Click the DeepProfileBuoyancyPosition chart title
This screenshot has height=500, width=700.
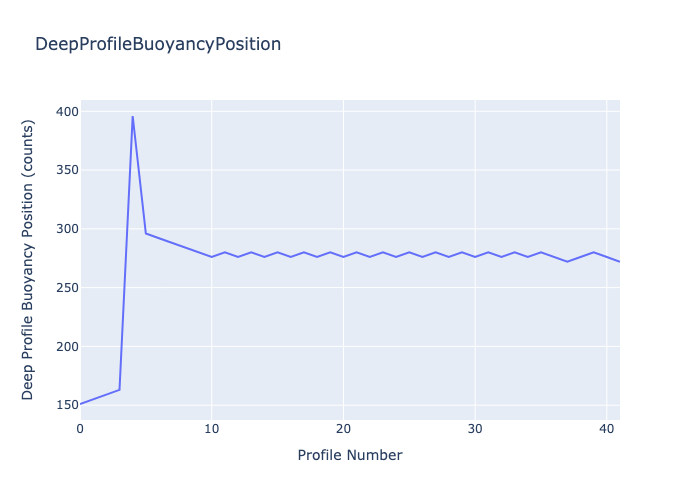pos(158,44)
